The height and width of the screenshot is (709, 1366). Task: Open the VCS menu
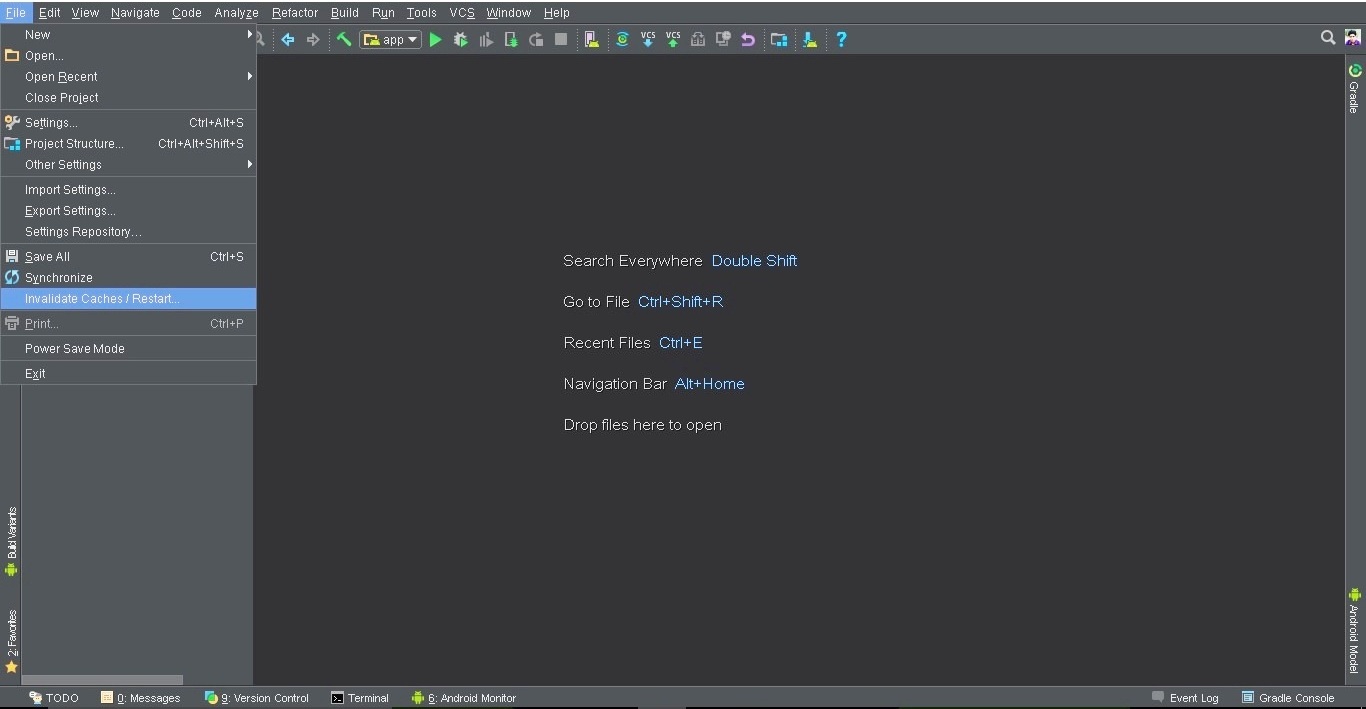tap(461, 12)
